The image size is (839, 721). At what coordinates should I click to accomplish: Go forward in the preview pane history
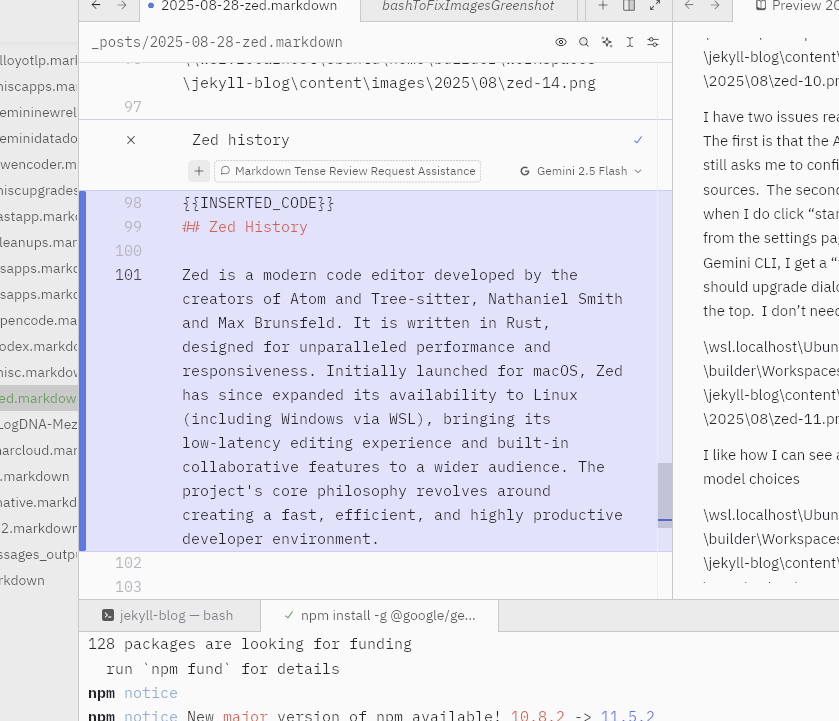[x=715, y=5]
